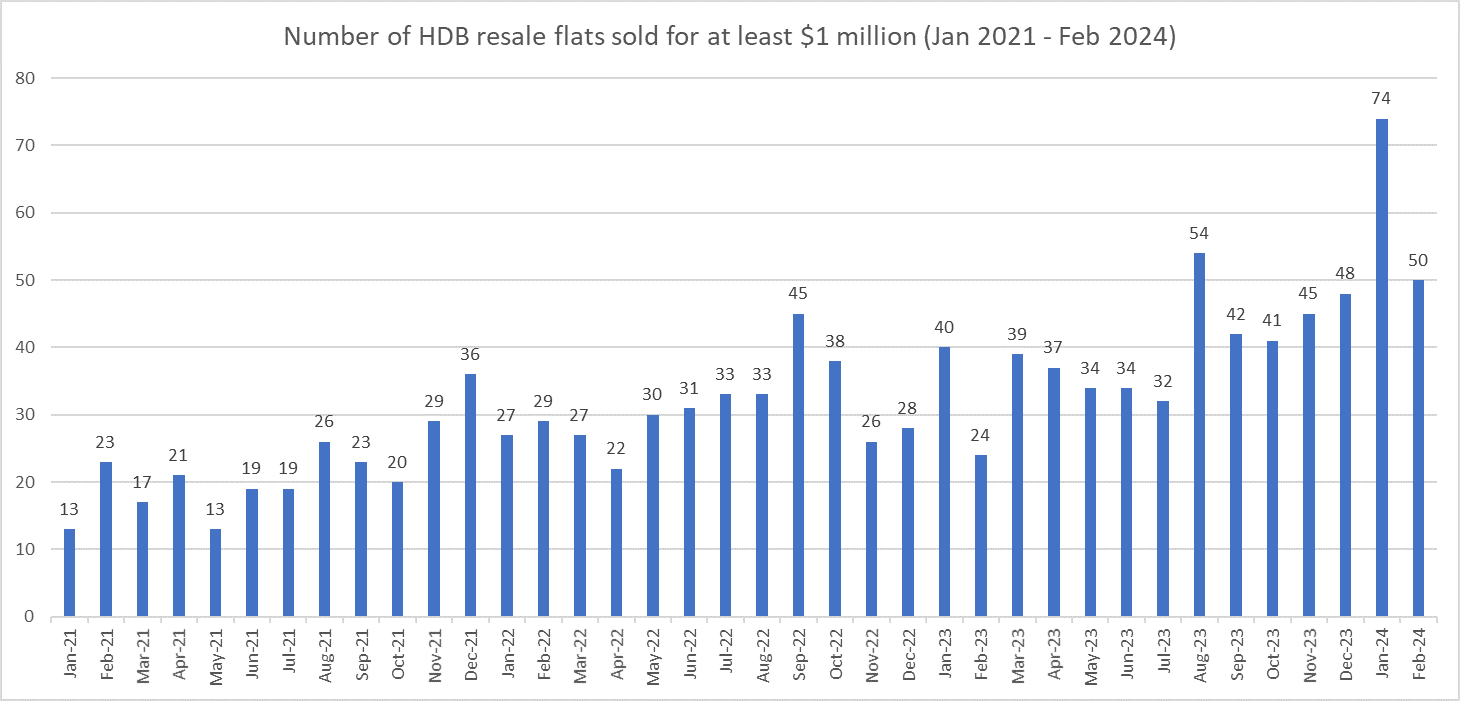This screenshot has height=701, width=1460.
Task: Select the data label 26 above Aug-21
Action: [324, 421]
